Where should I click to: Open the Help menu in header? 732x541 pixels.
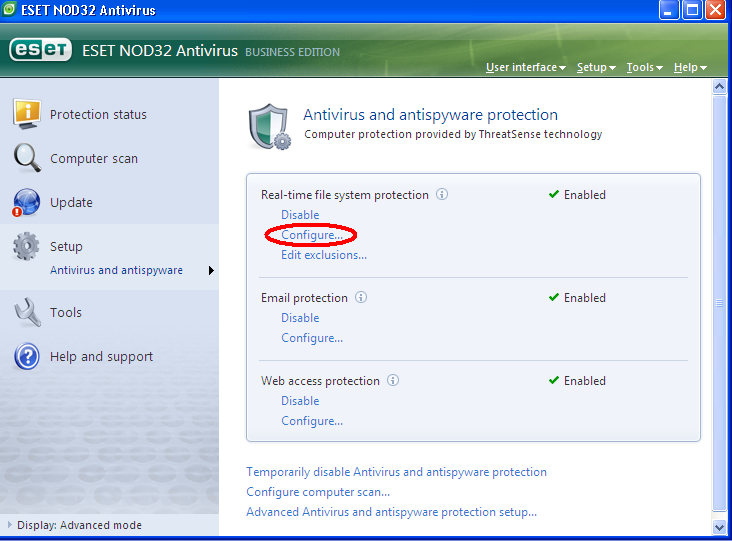point(690,68)
